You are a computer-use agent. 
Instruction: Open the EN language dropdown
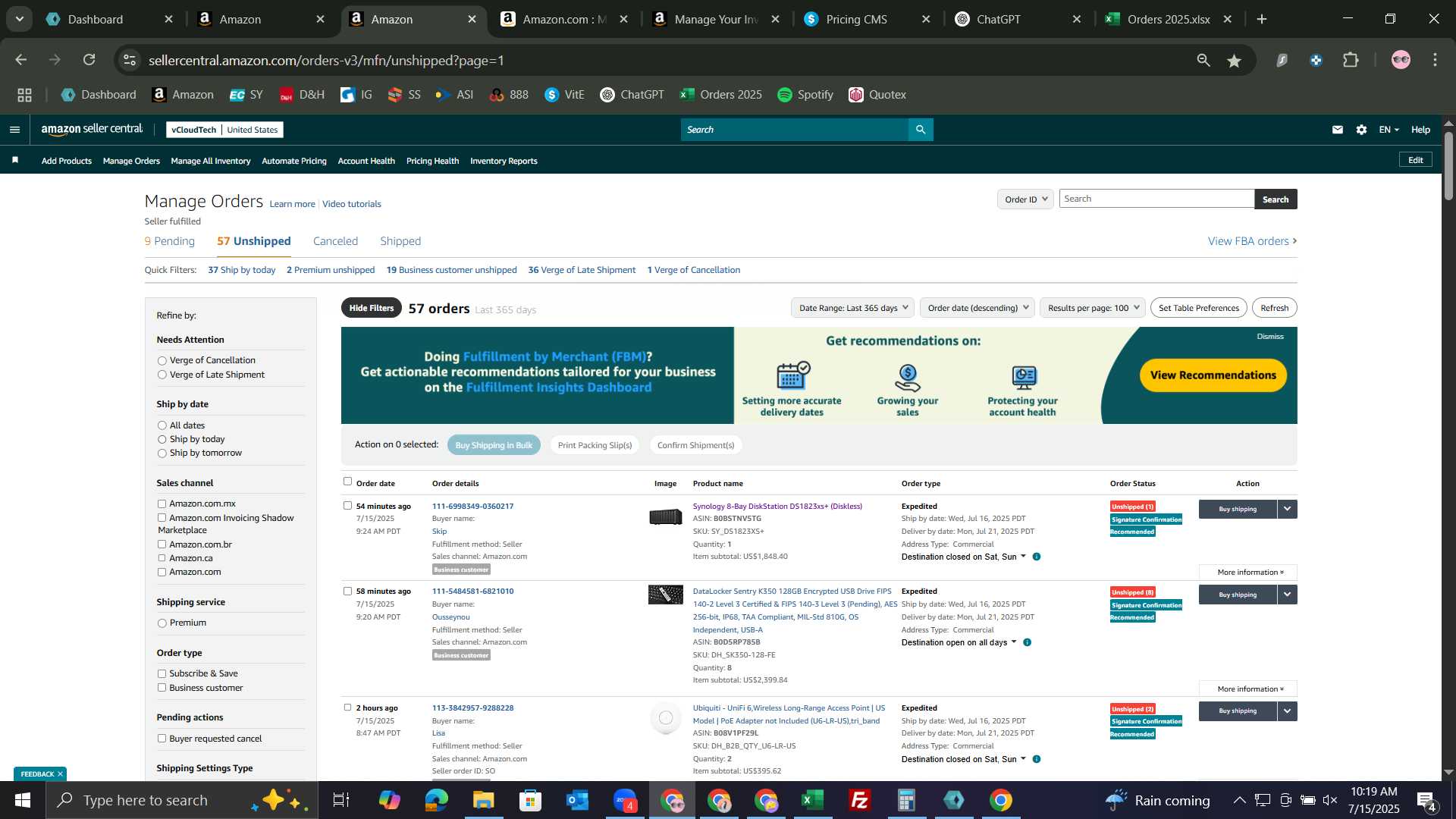pyautogui.click(x=1389, y=130)
